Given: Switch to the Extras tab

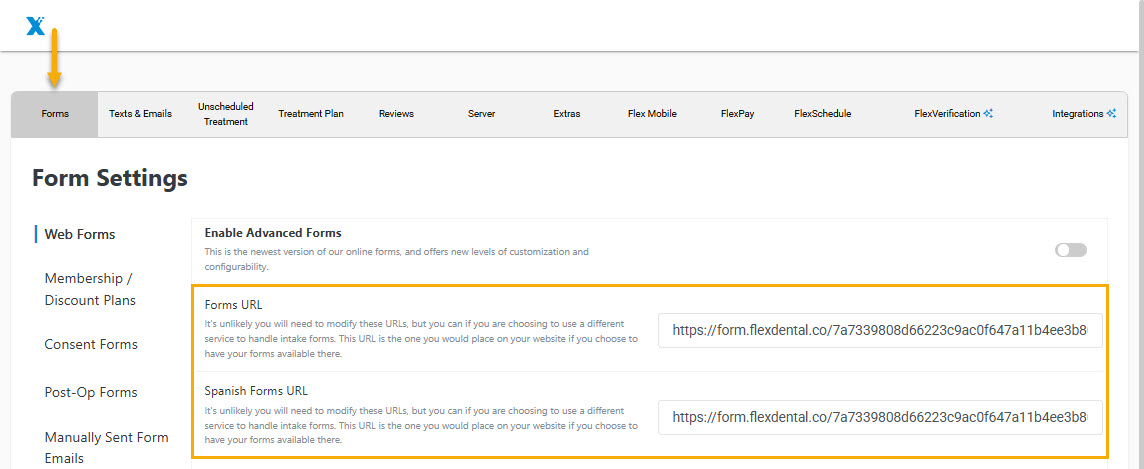Looking at the screenshot, I should coord(567,114).
